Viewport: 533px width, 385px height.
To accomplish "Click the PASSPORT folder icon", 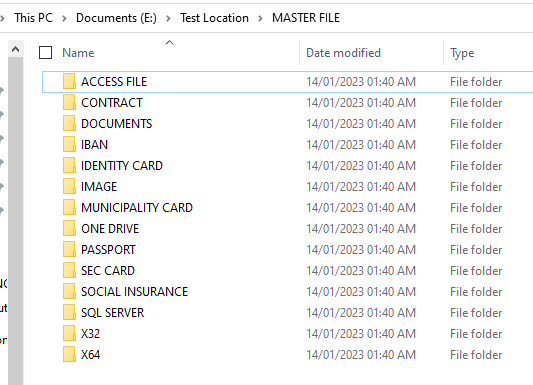I will (x=69, y=250).
